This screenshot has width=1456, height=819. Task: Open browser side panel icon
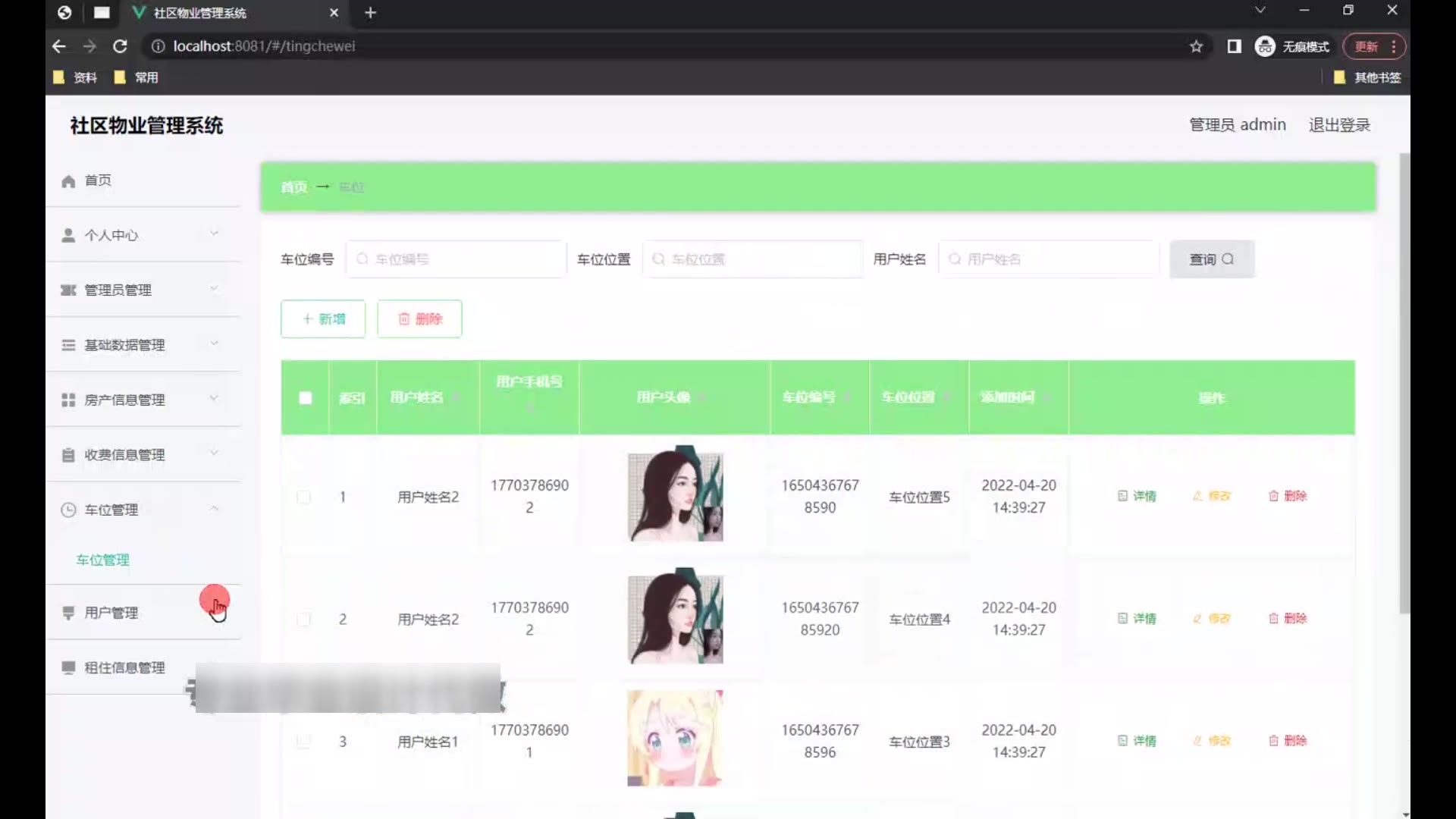click(x=1234, y=47)
